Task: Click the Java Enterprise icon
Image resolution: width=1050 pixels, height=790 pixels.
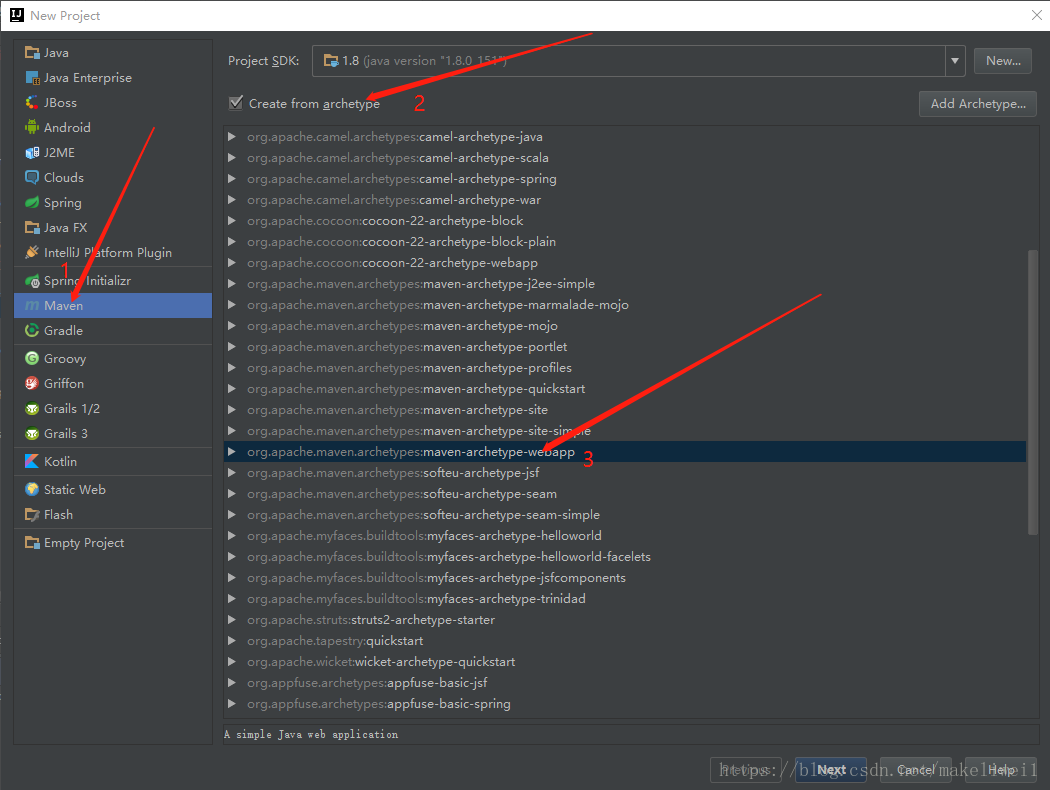Action: pyautogui.click(x=31, y=78)
